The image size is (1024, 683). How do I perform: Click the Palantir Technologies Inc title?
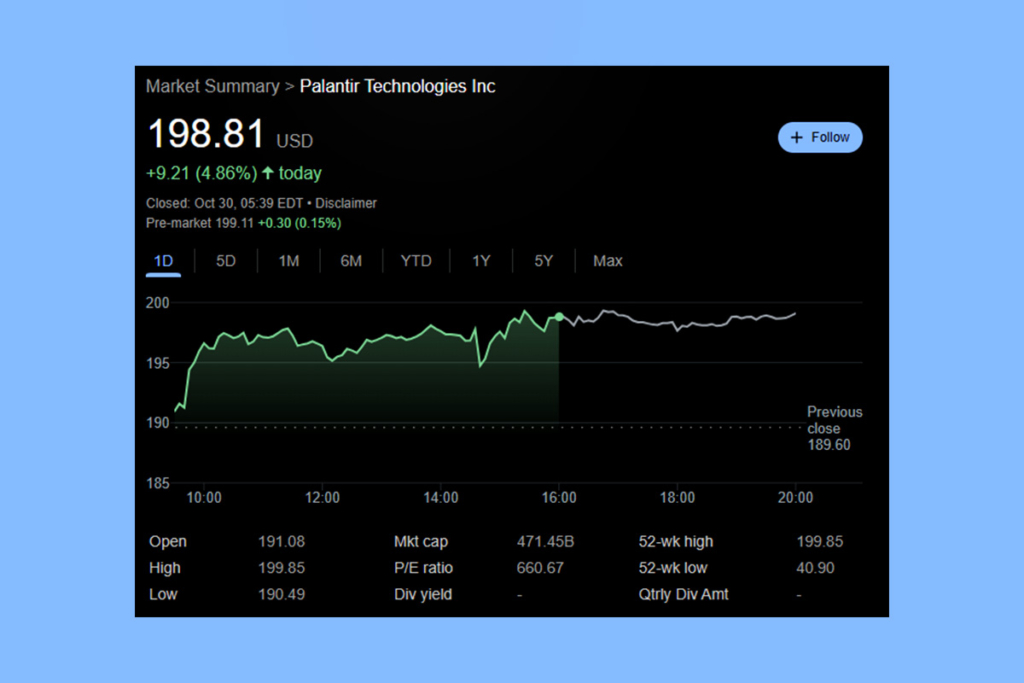[397, 86]
